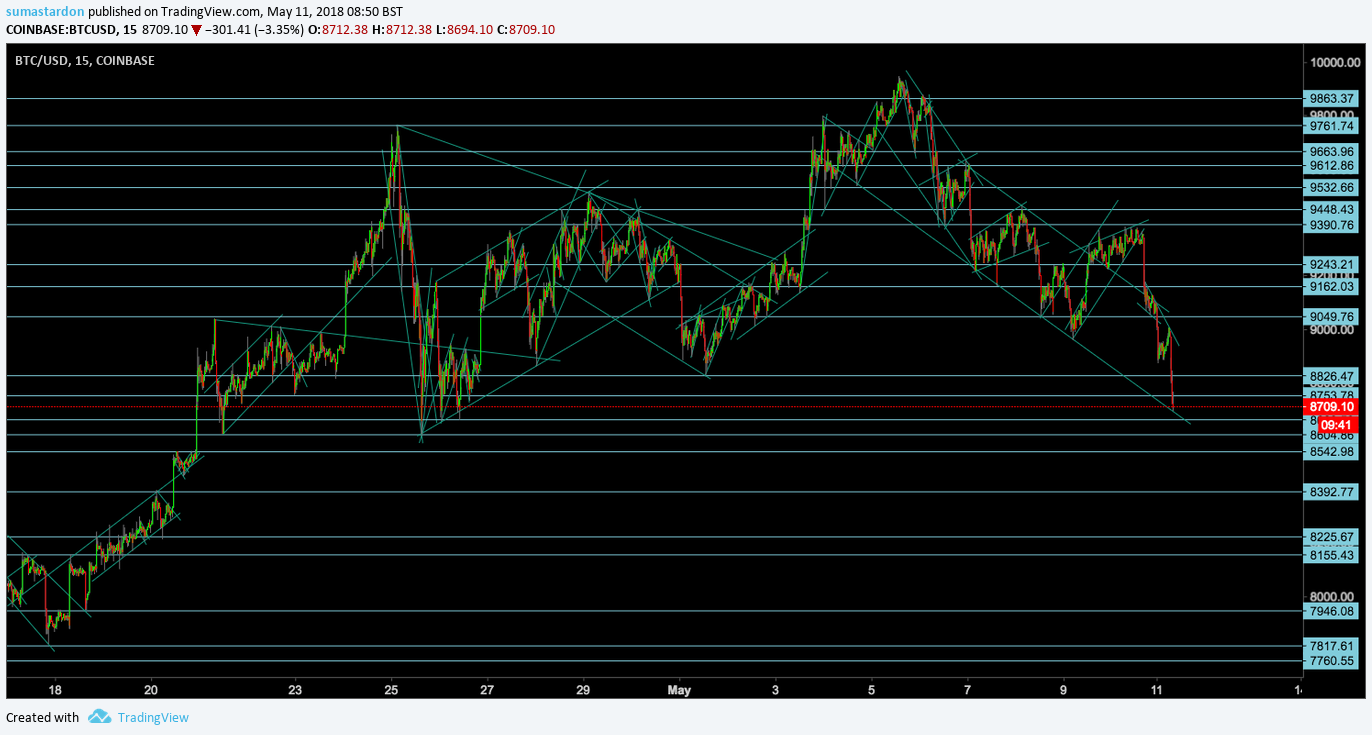Screen dimensions: 1372x735
Task: Click the 10000.00 price axis label
Action: pyautogui.click(x=1335, y=62)
